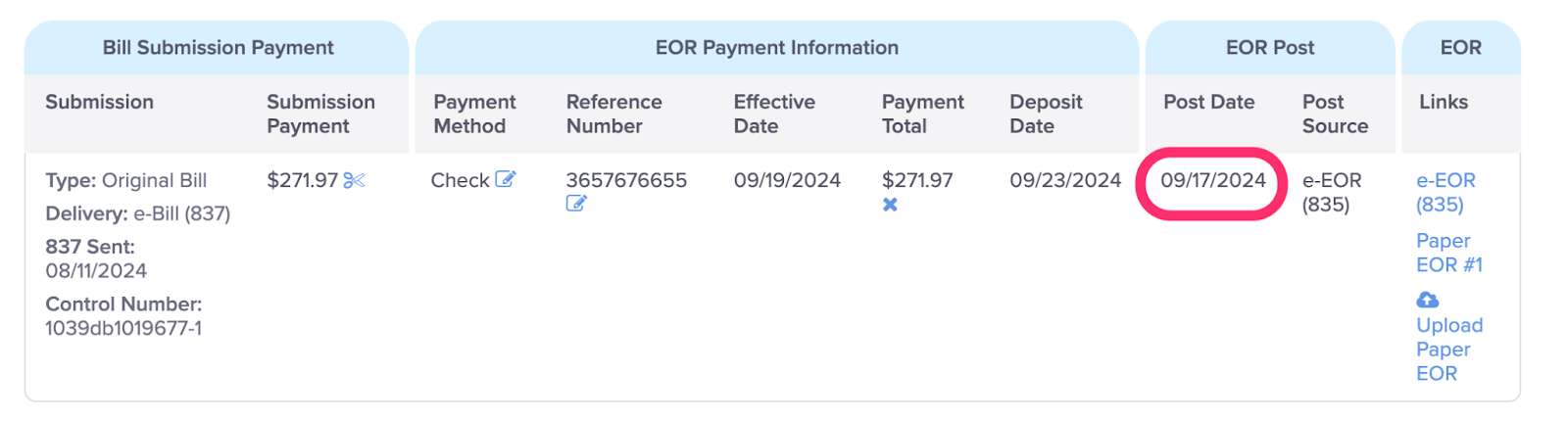1568x421 pixels.
Task: Click the Reference Number column header
Action: point(613,114)
